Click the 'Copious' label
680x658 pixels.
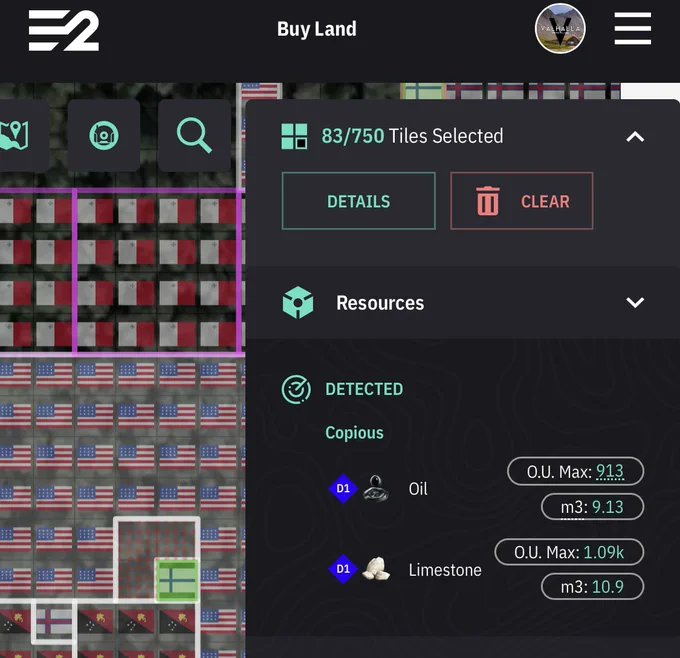[354, 433]
